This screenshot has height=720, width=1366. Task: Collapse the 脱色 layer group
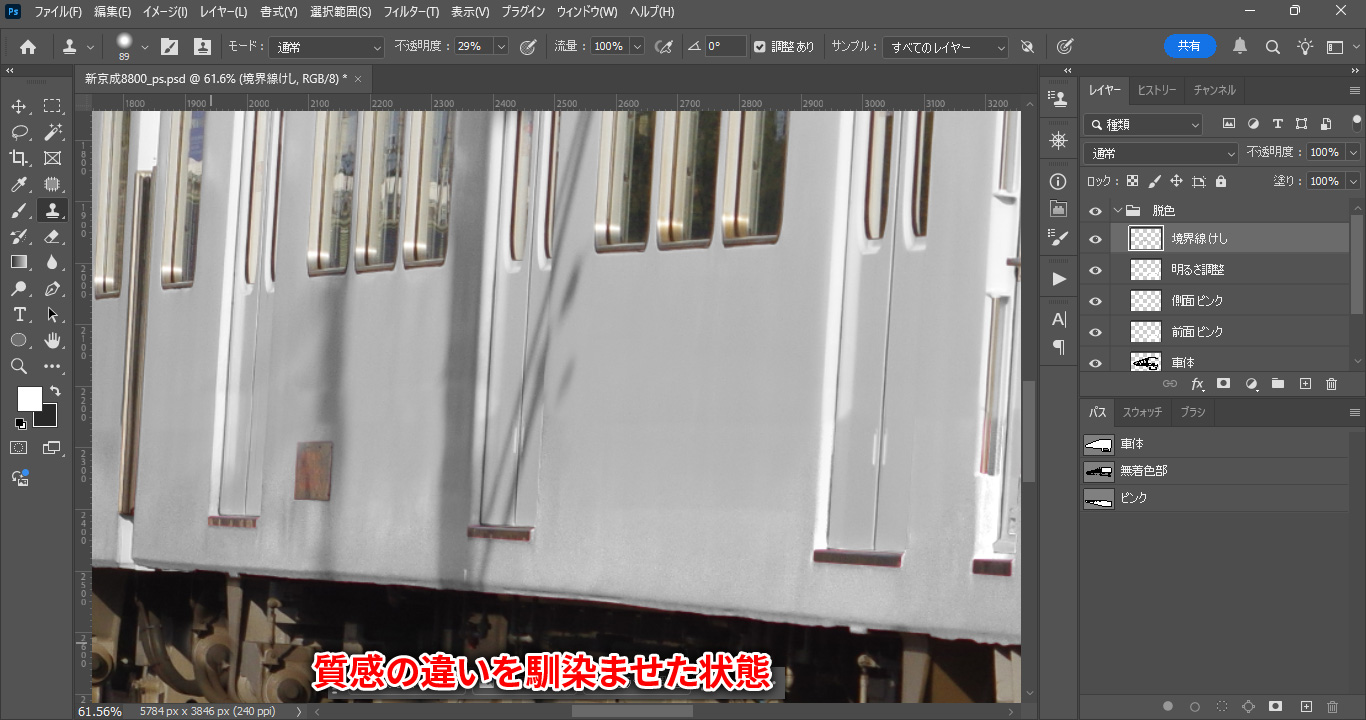point(1117,211)
